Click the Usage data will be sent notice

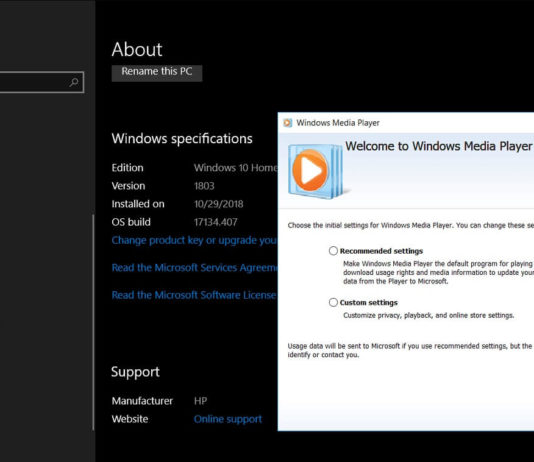tap(410, 350)
